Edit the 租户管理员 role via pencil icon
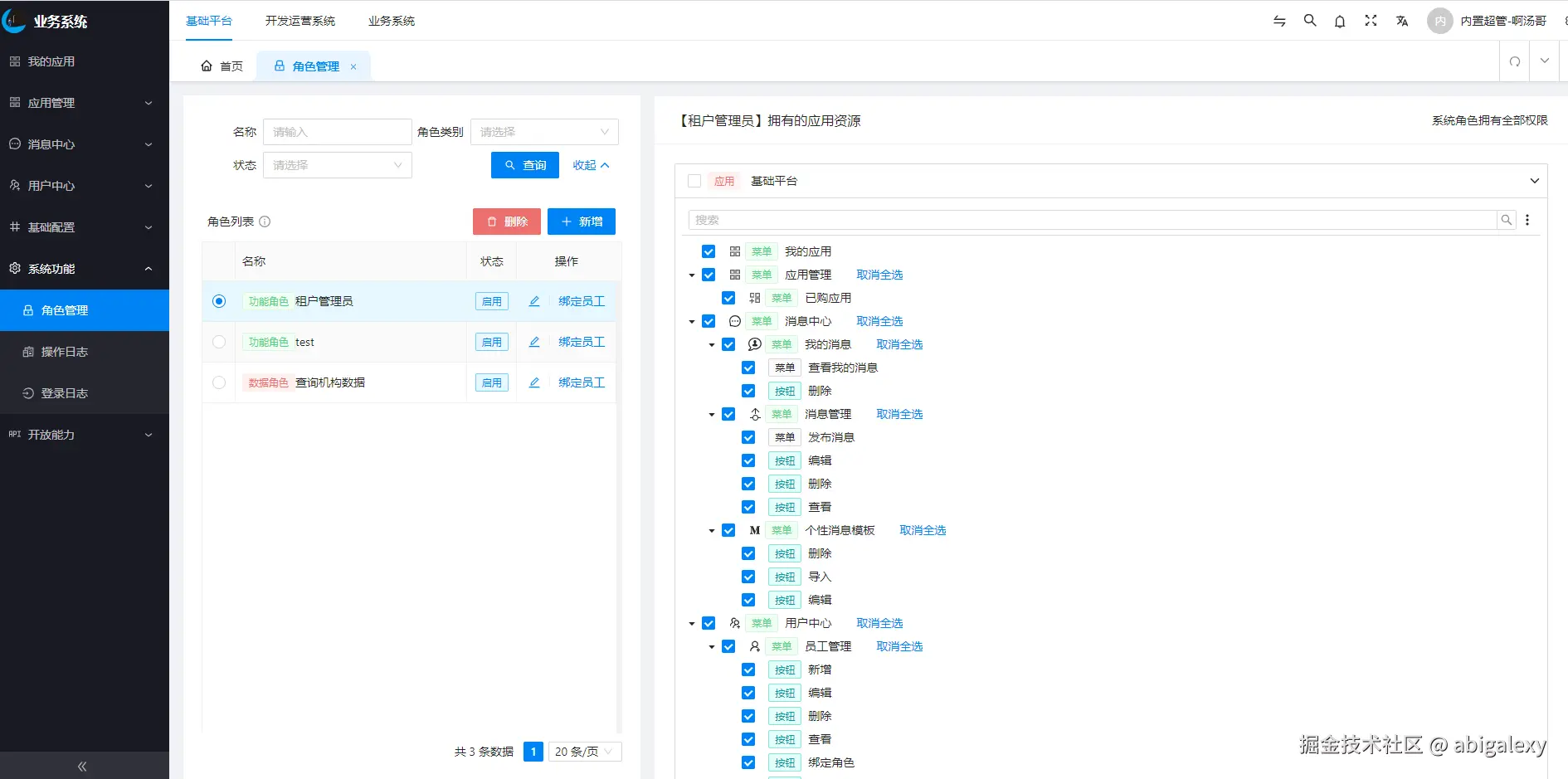Viewport: 1568px width, 779px height. pos(534,301)
